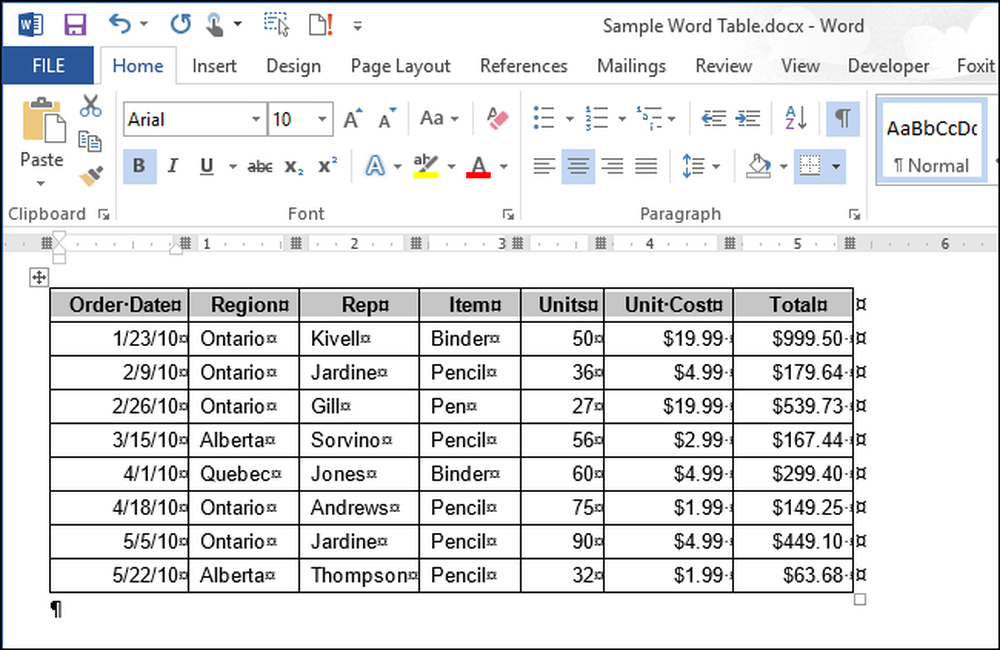
Task: Toggle Strikethrough formatting
Action: [x=260, y=166]
